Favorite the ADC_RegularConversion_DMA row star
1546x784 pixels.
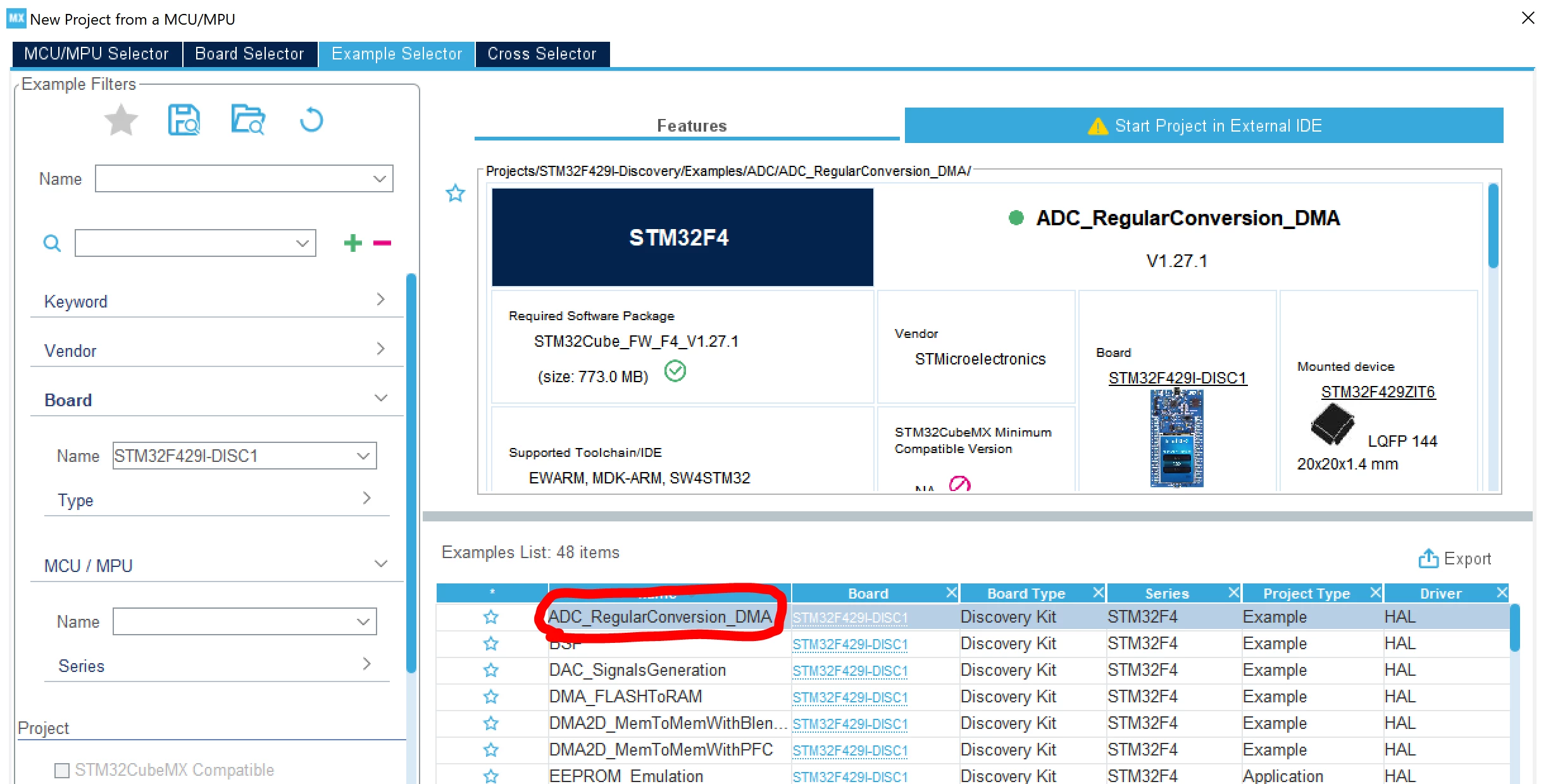491,617
